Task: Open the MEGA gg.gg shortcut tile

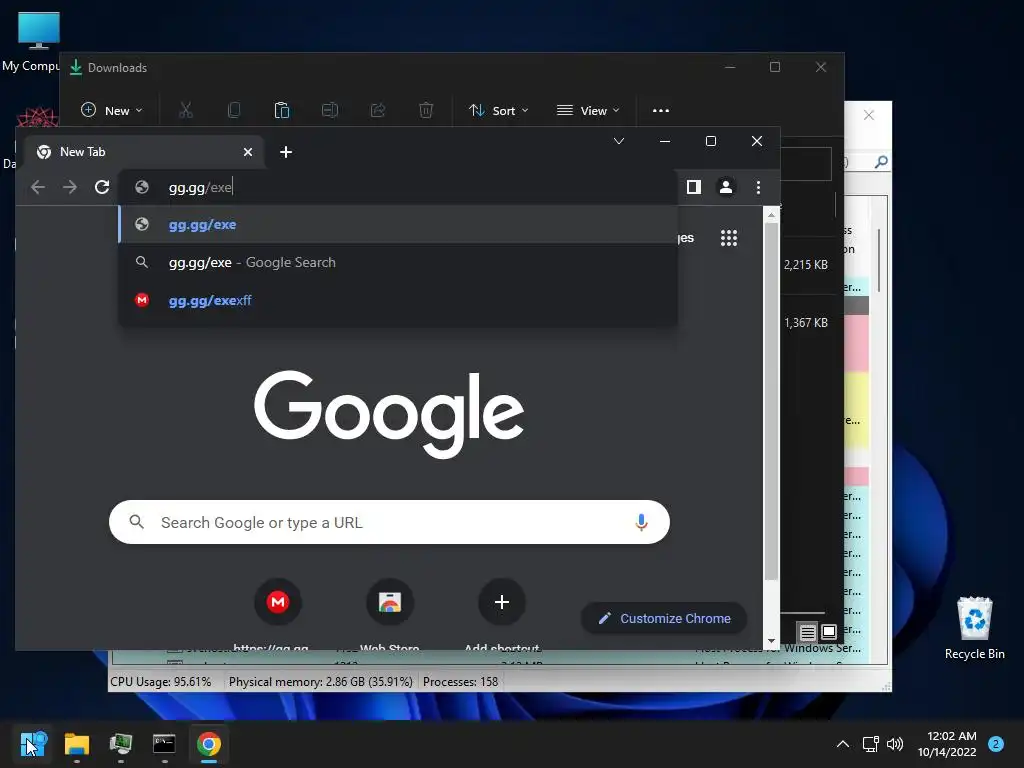Action: point(278,602)
